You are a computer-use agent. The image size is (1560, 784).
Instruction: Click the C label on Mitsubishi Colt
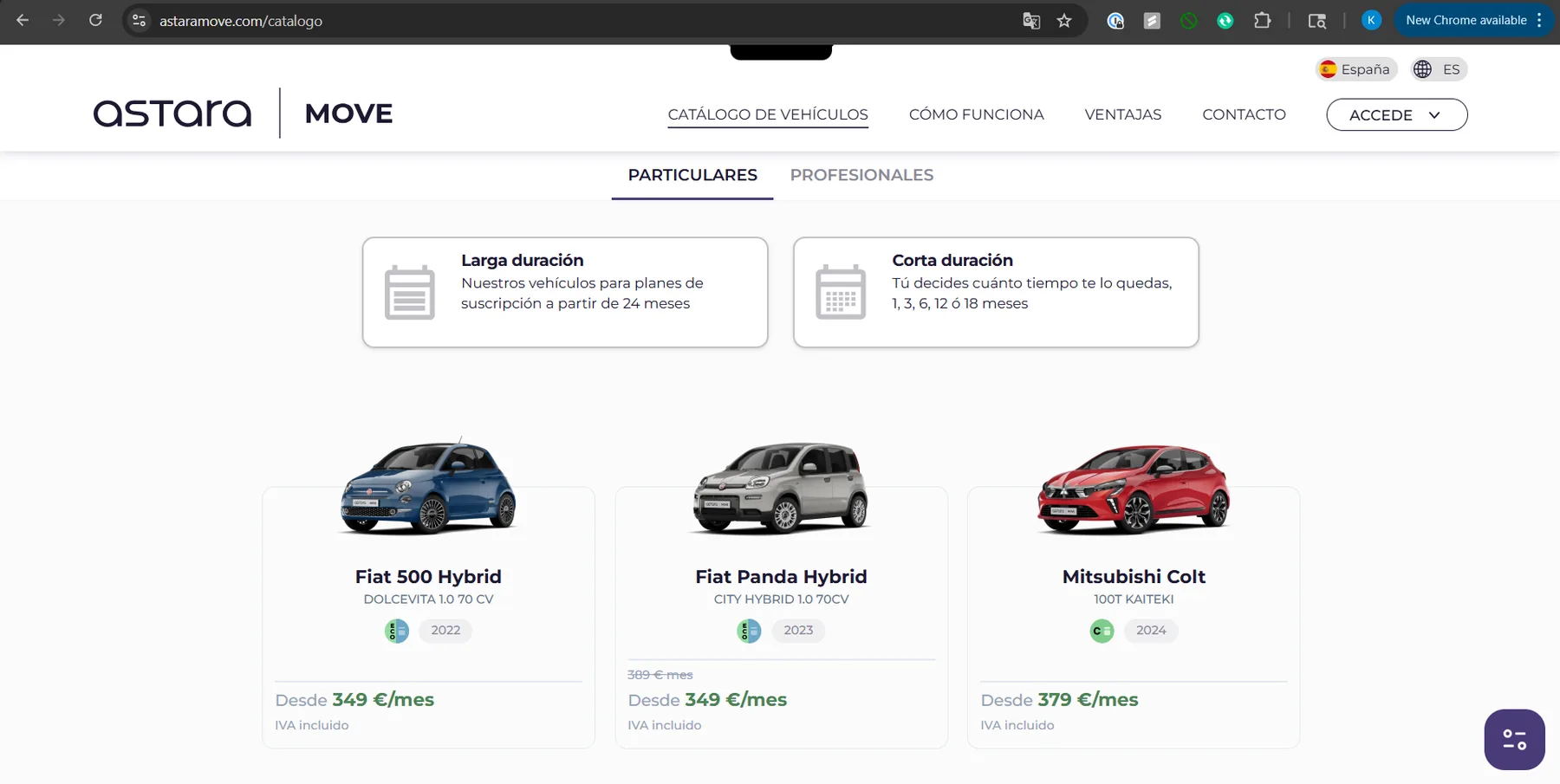(x=1102, y=631)
